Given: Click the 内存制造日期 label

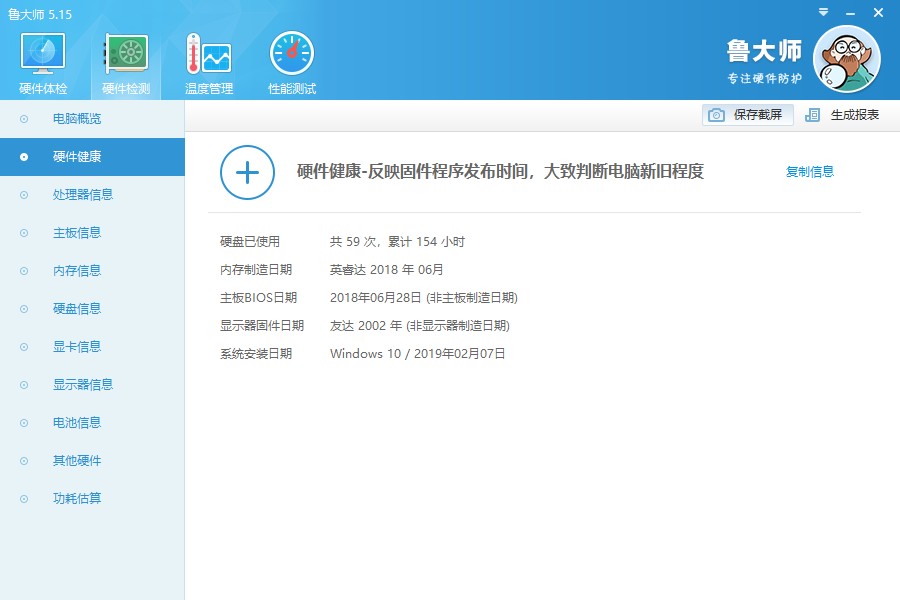Looking at the screenshot, I should (256, 270).
